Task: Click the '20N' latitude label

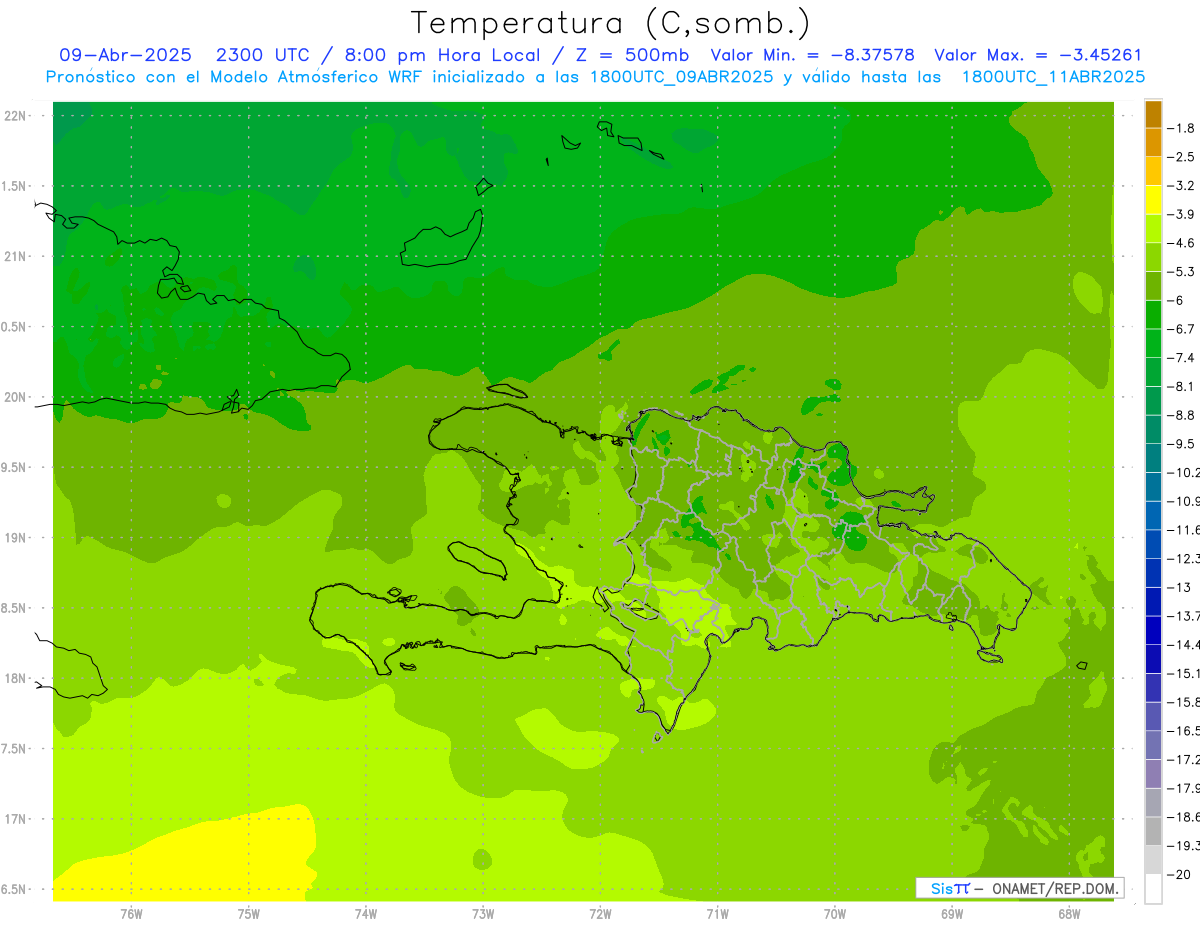Action: coord(16,398)
